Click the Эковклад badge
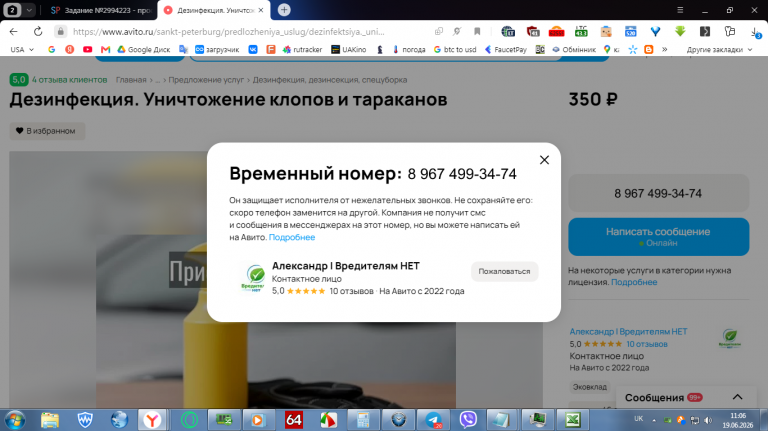The image size is (768, 431). [590, 387]
